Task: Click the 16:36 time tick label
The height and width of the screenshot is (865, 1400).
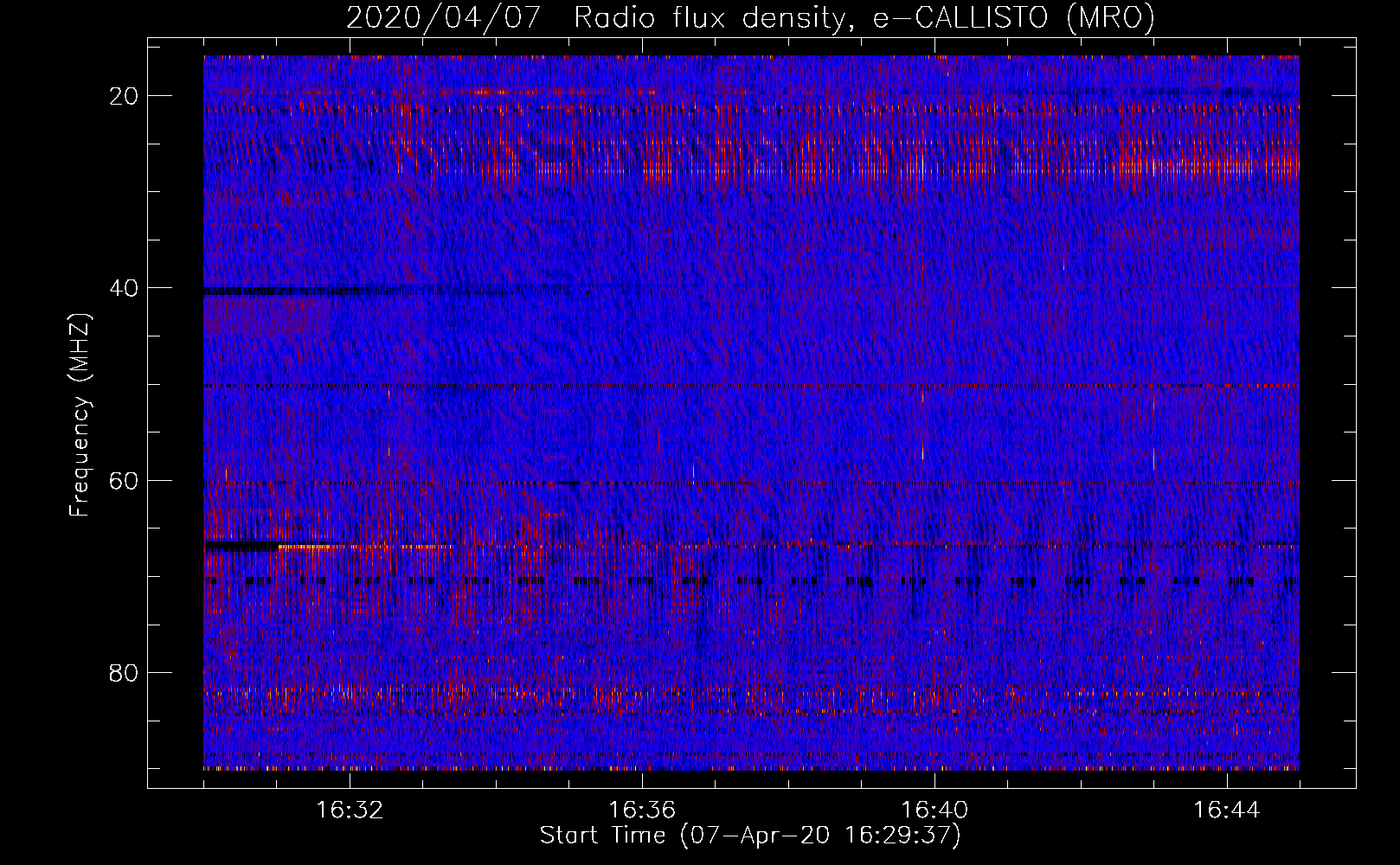Action: tap(642, 811)
